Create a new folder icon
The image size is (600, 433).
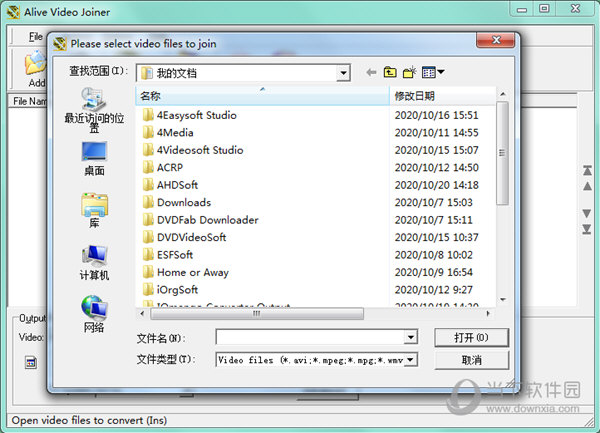click(x=409, y=72)
